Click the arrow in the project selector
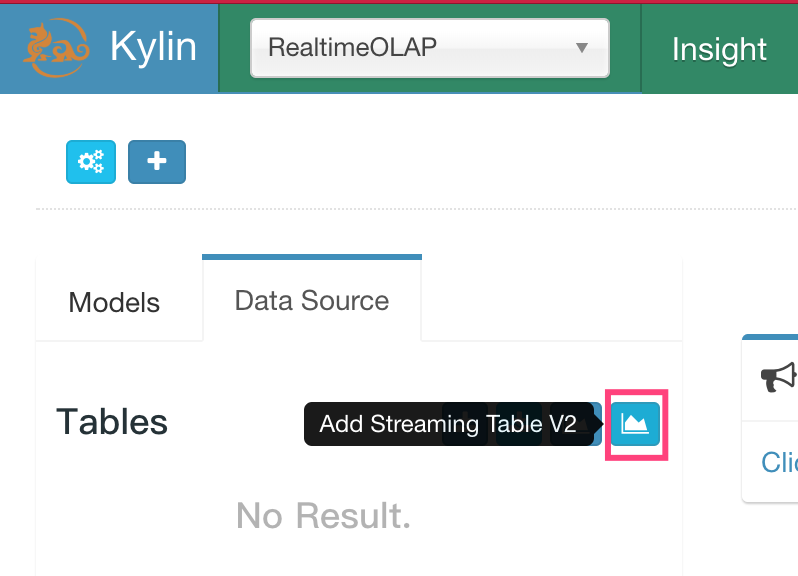Screen dimensions: 798x576 click(x=581, y=48)
